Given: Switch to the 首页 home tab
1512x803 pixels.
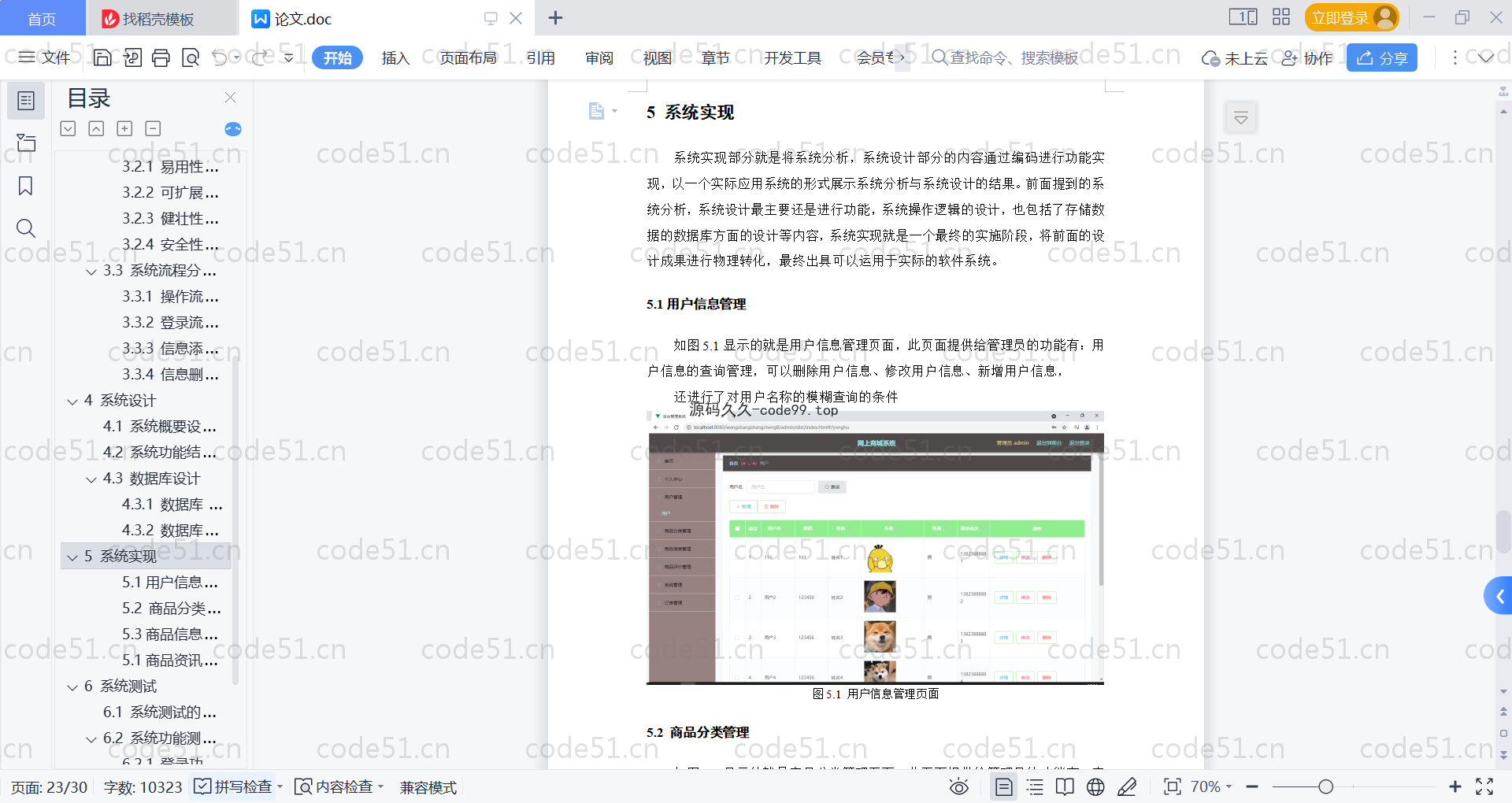Looking at the screenshot, I should click(x=42, y=18).
